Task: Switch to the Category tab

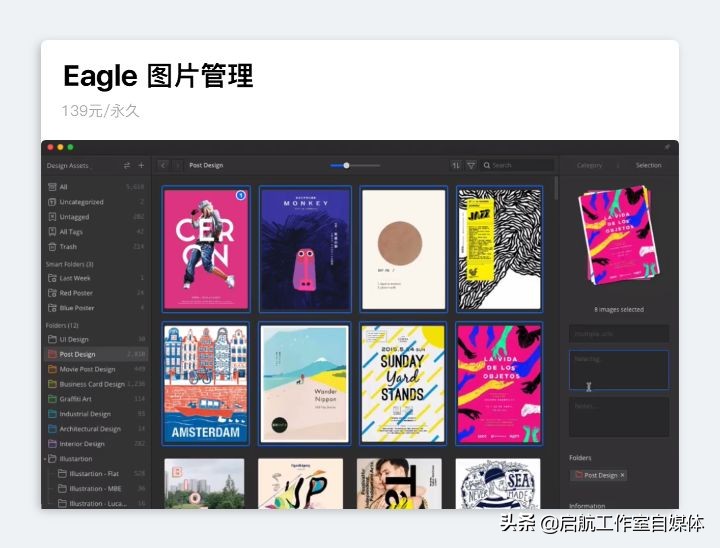Action: coord(589,165)
